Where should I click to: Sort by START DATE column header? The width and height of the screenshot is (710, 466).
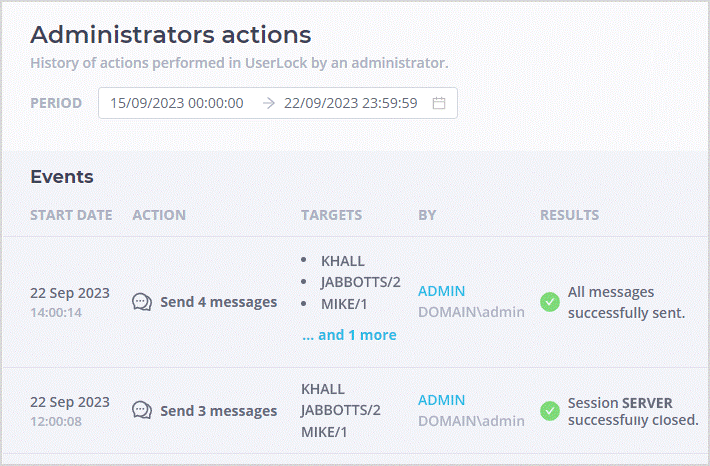coord(71,215)
